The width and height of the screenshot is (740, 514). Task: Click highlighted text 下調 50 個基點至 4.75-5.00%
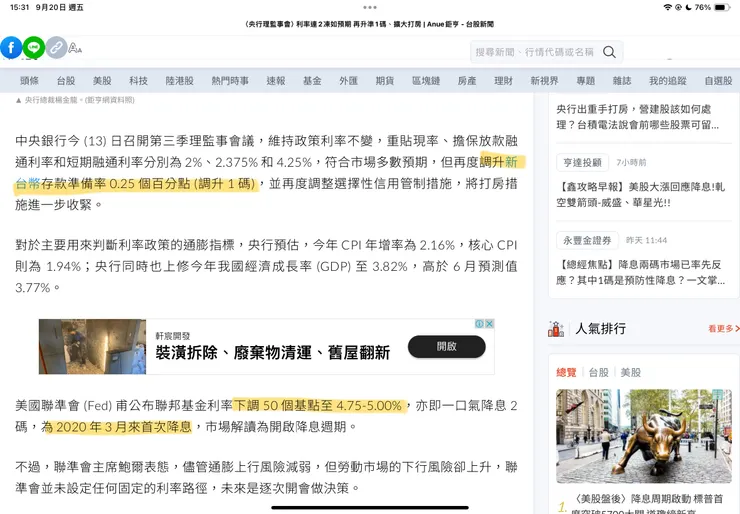(x=320, y=405)
